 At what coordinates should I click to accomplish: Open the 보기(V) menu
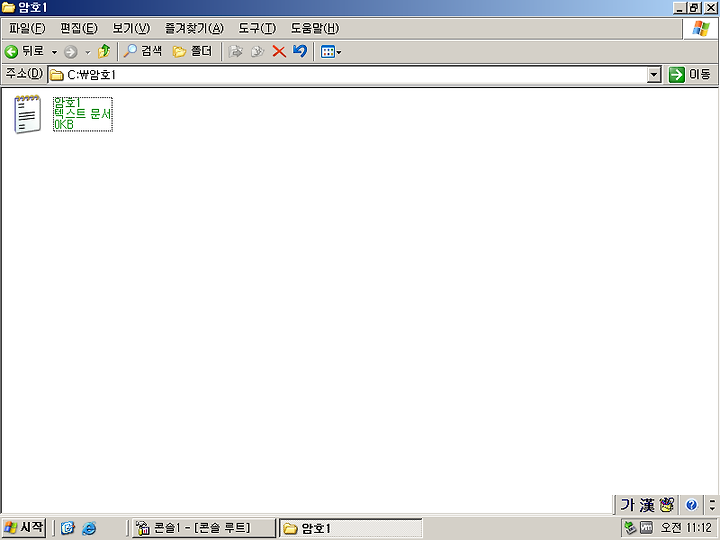click(x=131, y=28)
